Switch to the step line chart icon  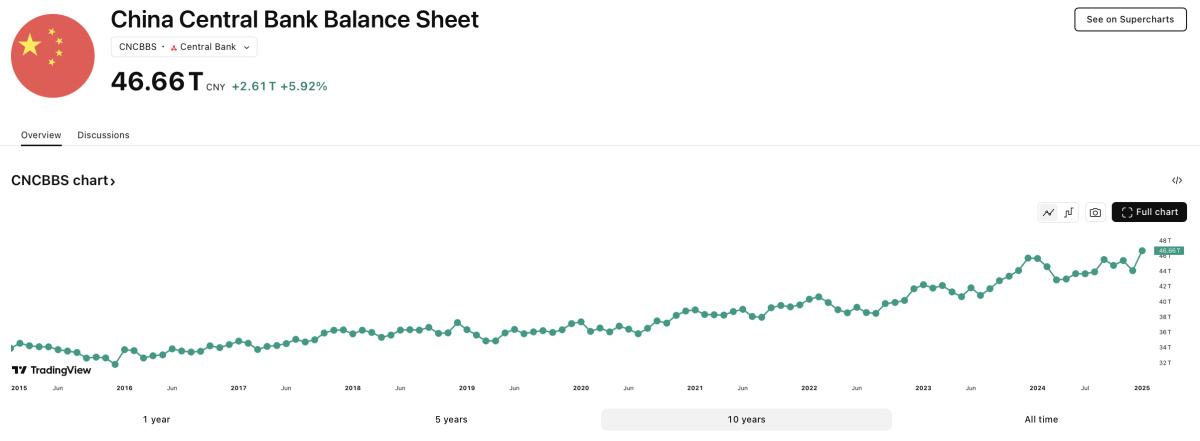[x=1069, y=212]
